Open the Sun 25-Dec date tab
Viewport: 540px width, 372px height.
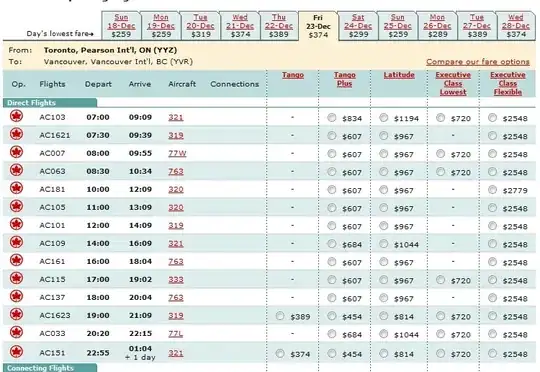398,26
